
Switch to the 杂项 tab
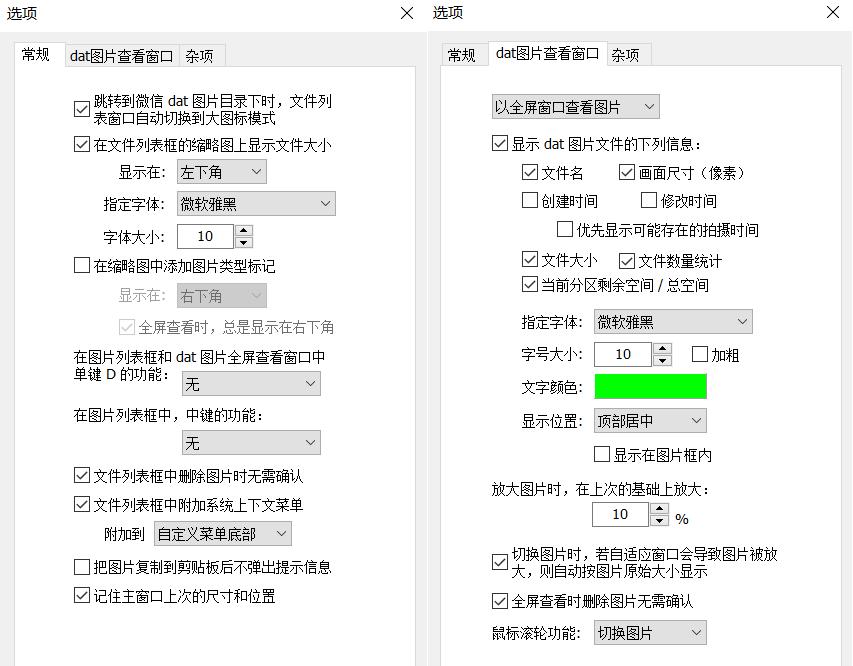coord(199,56)
